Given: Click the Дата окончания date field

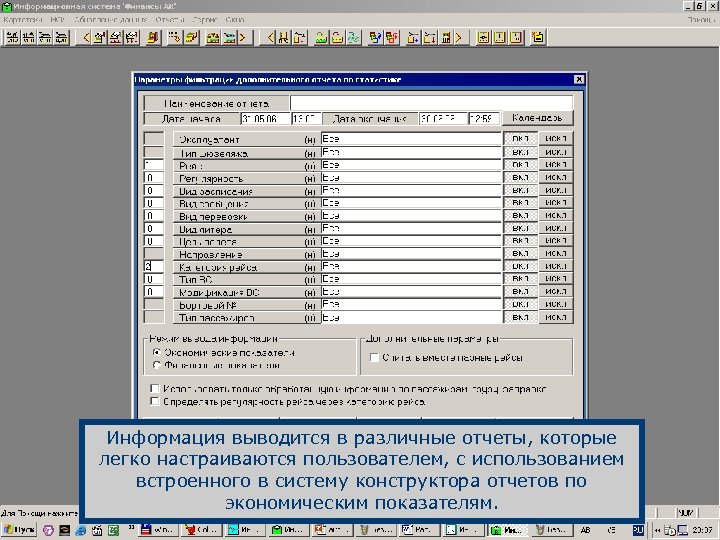Looking at the screenshot, I should tap(443, 118).
